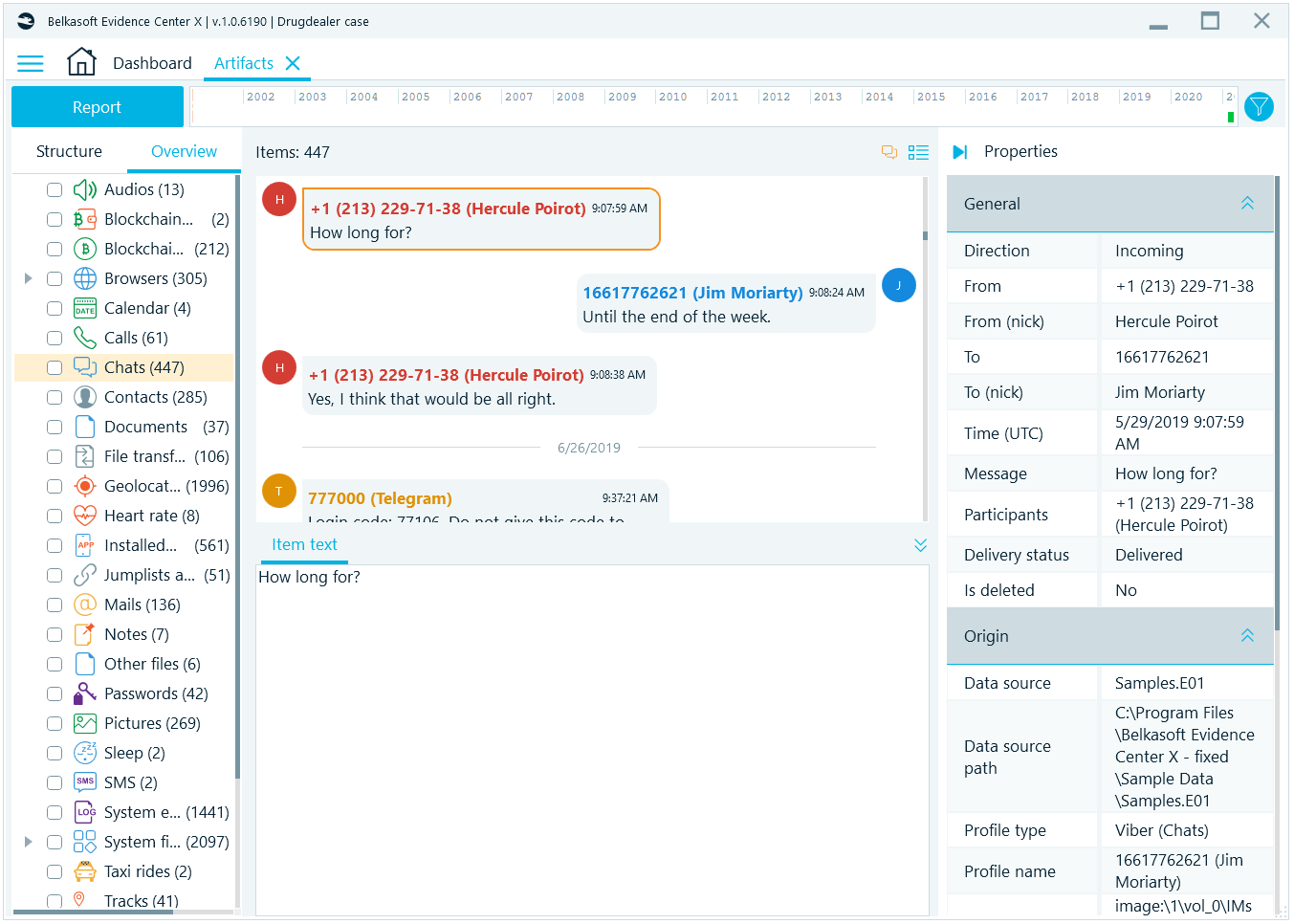This screenshot has width=1294, height=924.
Task: Click the System event log icon
Action: [x=85, y=812]
